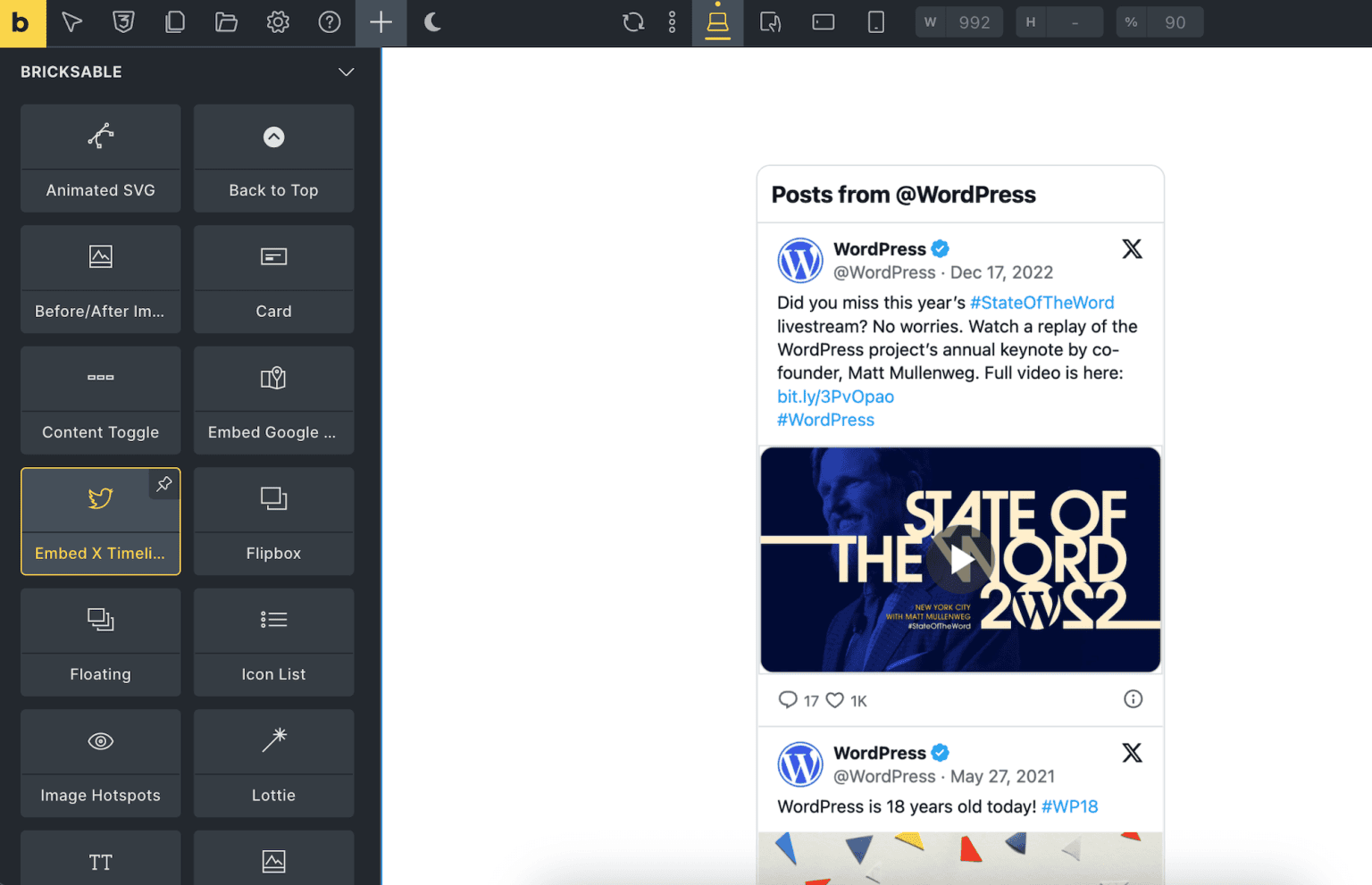Collapse the Bricksable elements category
The height and width of the screenshot is (885, 1372).
(346, 72)
